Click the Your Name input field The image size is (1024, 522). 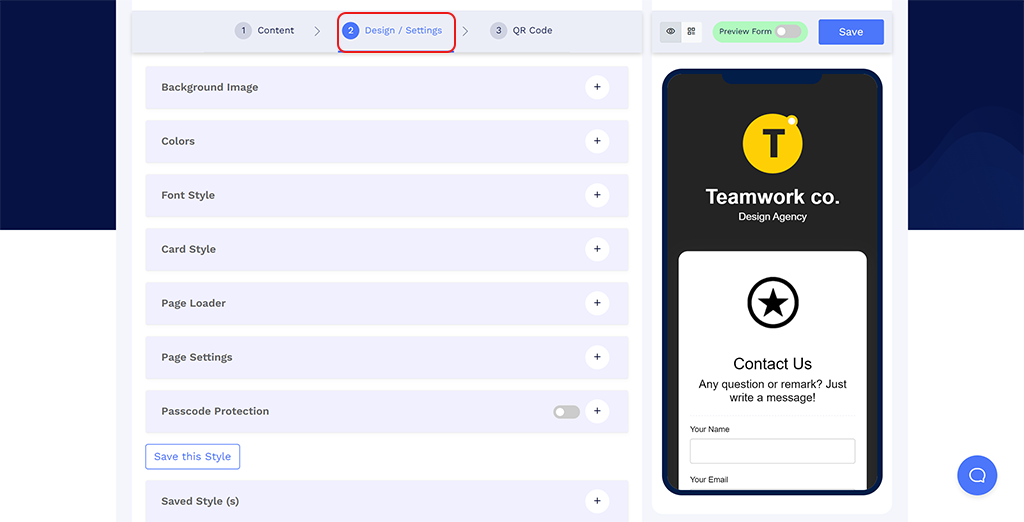[772, 451]
